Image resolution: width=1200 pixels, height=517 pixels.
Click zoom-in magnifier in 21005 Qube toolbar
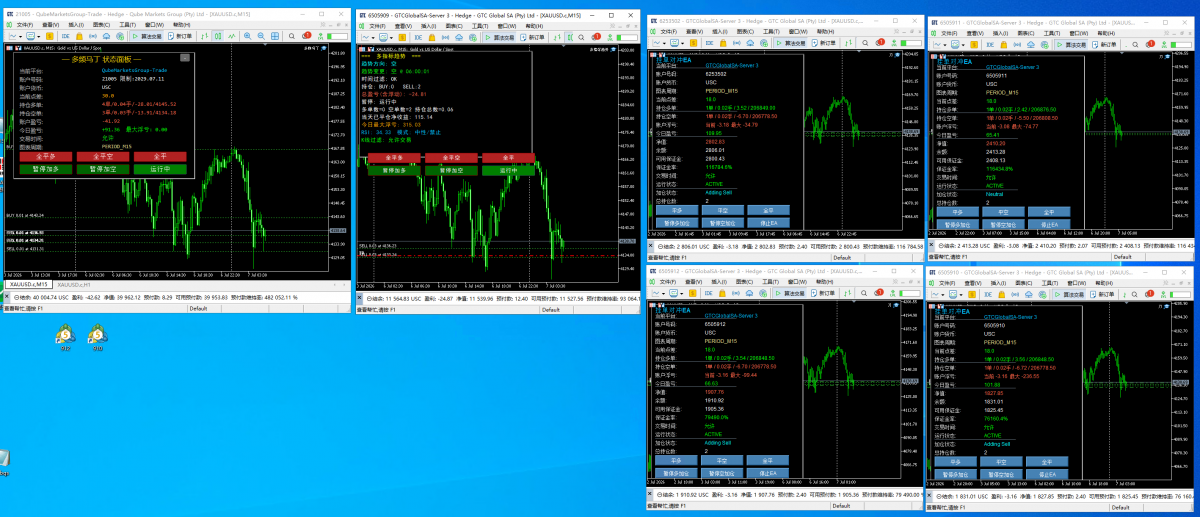[x=247, y=36]
